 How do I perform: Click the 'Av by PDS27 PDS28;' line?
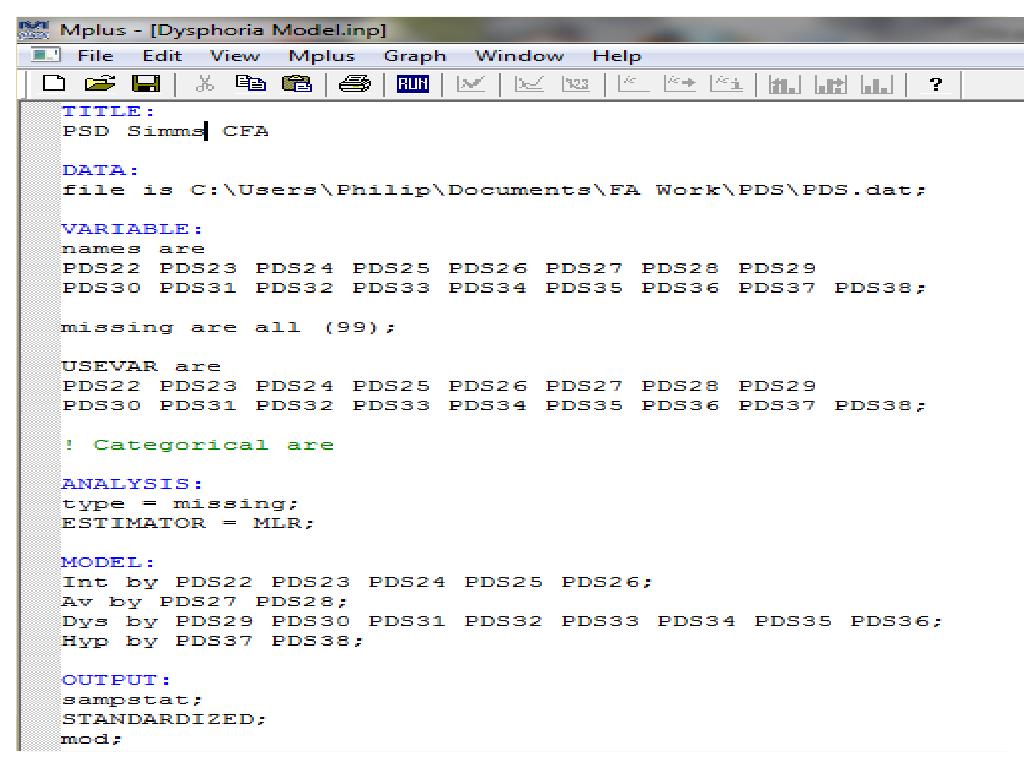pyautogui.click(x=204, y=601)
